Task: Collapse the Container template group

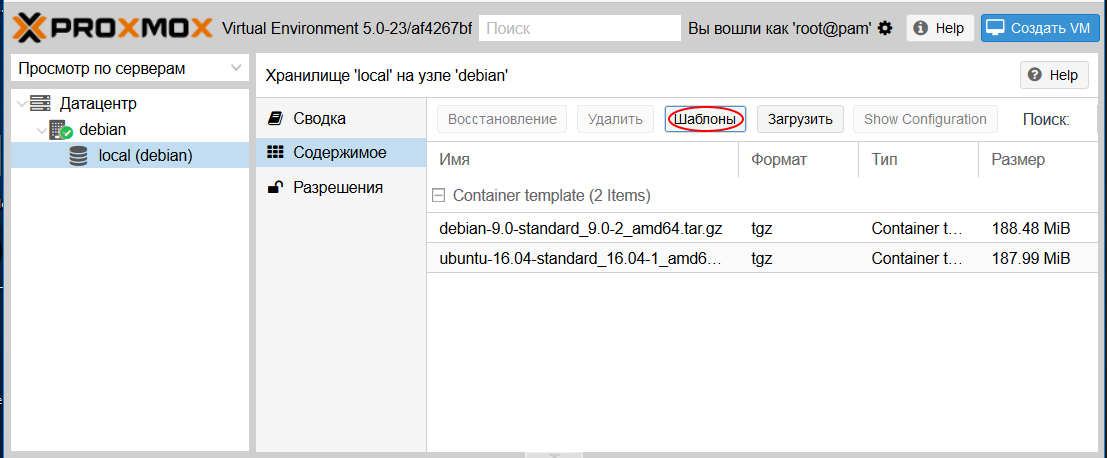Action: tap(438, 195)
